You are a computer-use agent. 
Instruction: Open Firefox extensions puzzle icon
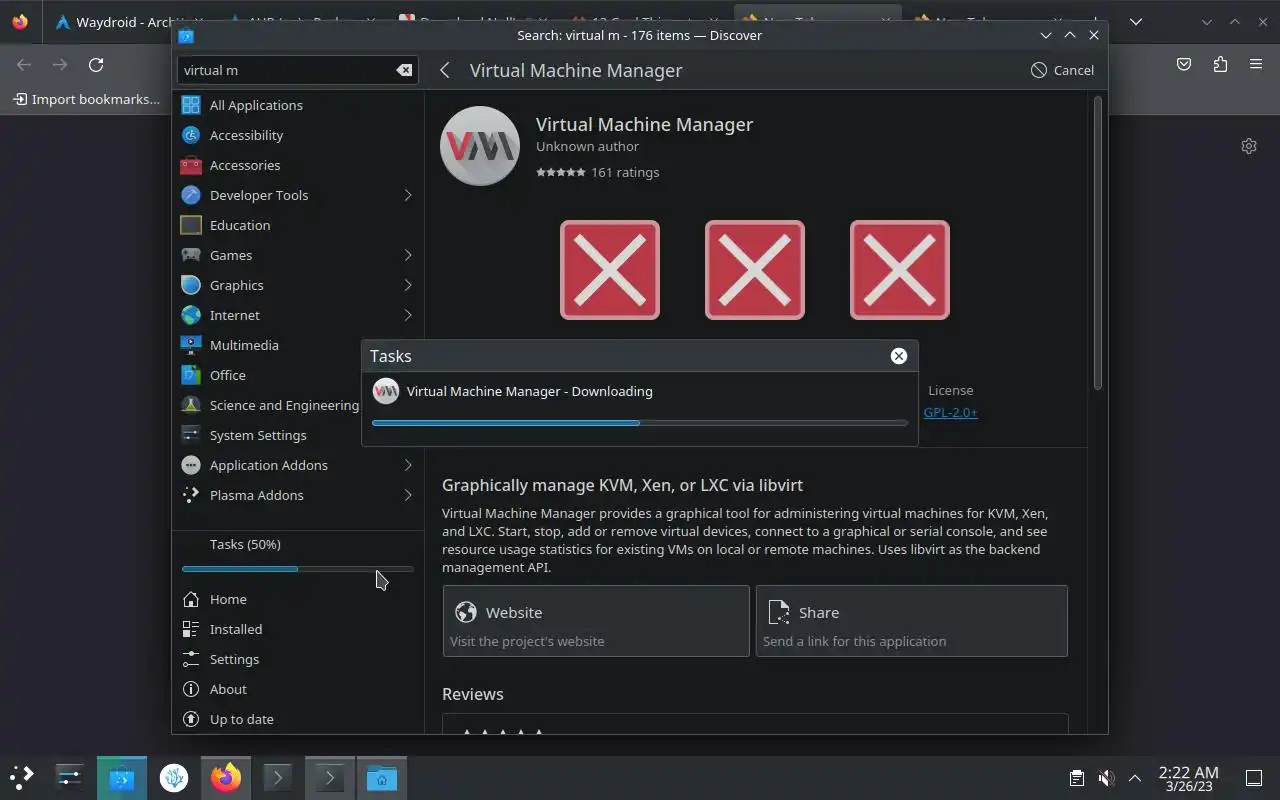(x=1220, y=64)
